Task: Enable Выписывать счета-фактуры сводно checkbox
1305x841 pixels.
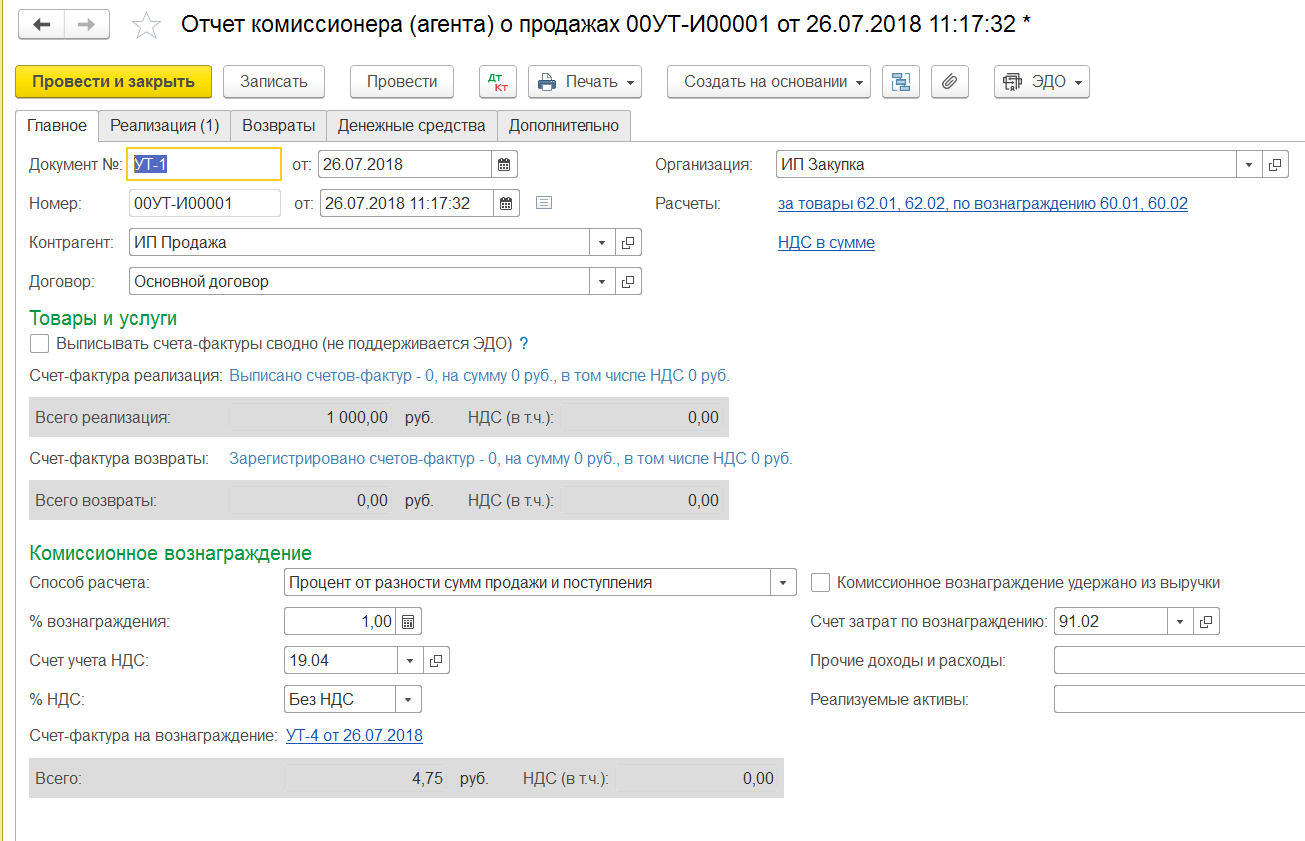Action: click(40, 344)
